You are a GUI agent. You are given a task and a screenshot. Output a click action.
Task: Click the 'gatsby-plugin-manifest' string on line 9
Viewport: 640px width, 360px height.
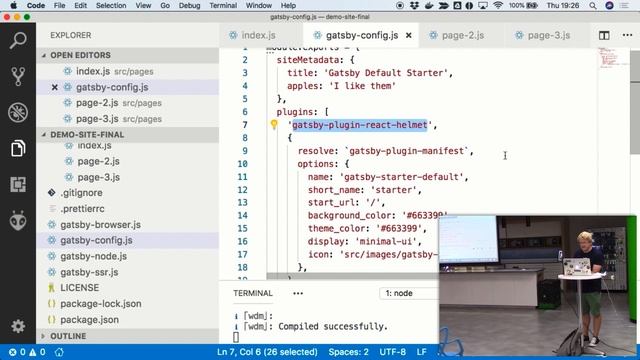click(407, 151)
